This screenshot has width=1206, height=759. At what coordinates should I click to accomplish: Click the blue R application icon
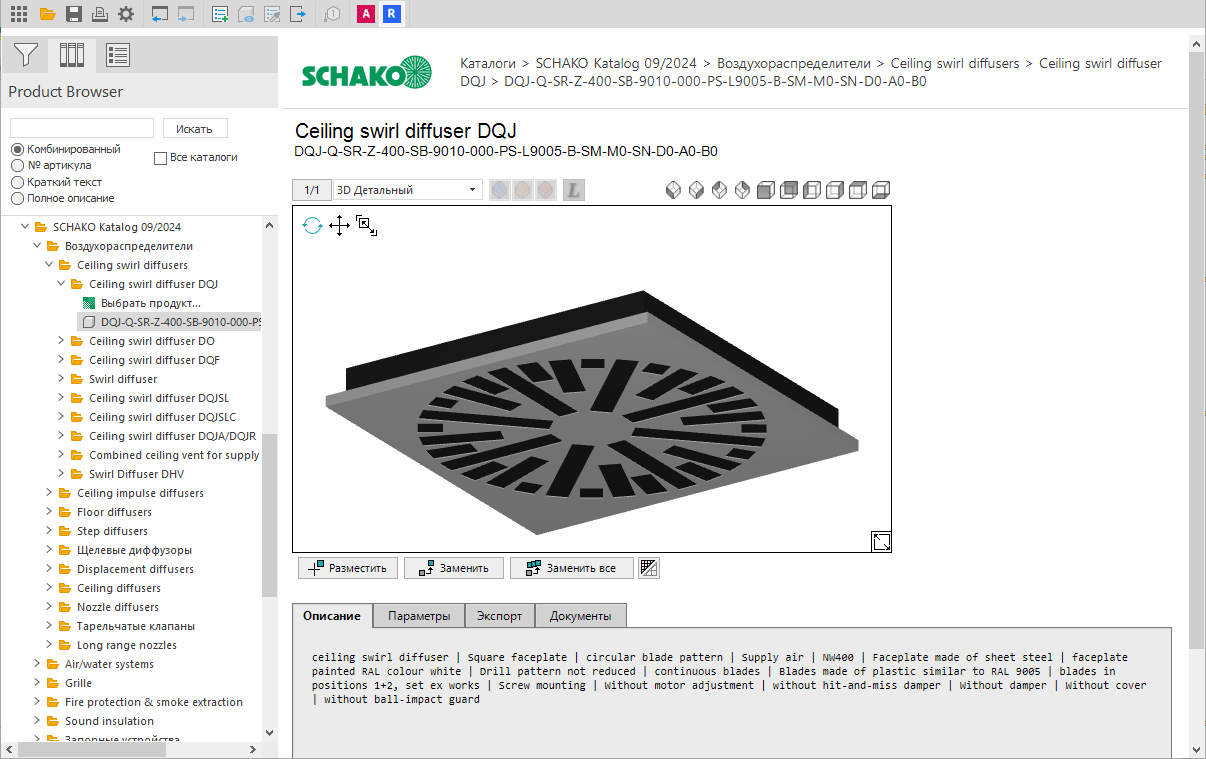click(x=392, y=14)
